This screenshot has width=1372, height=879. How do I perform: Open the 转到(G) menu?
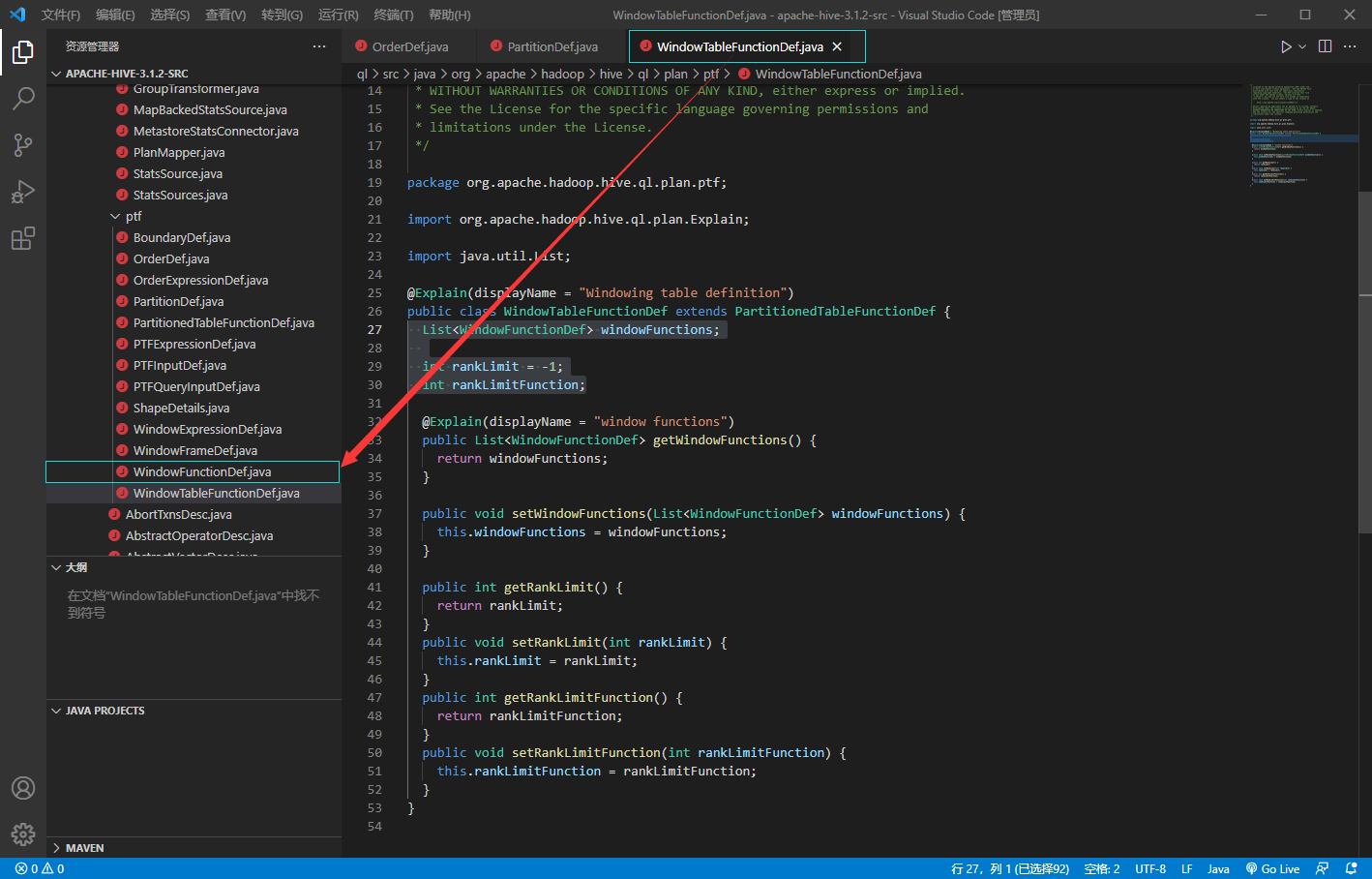point(282,15)
